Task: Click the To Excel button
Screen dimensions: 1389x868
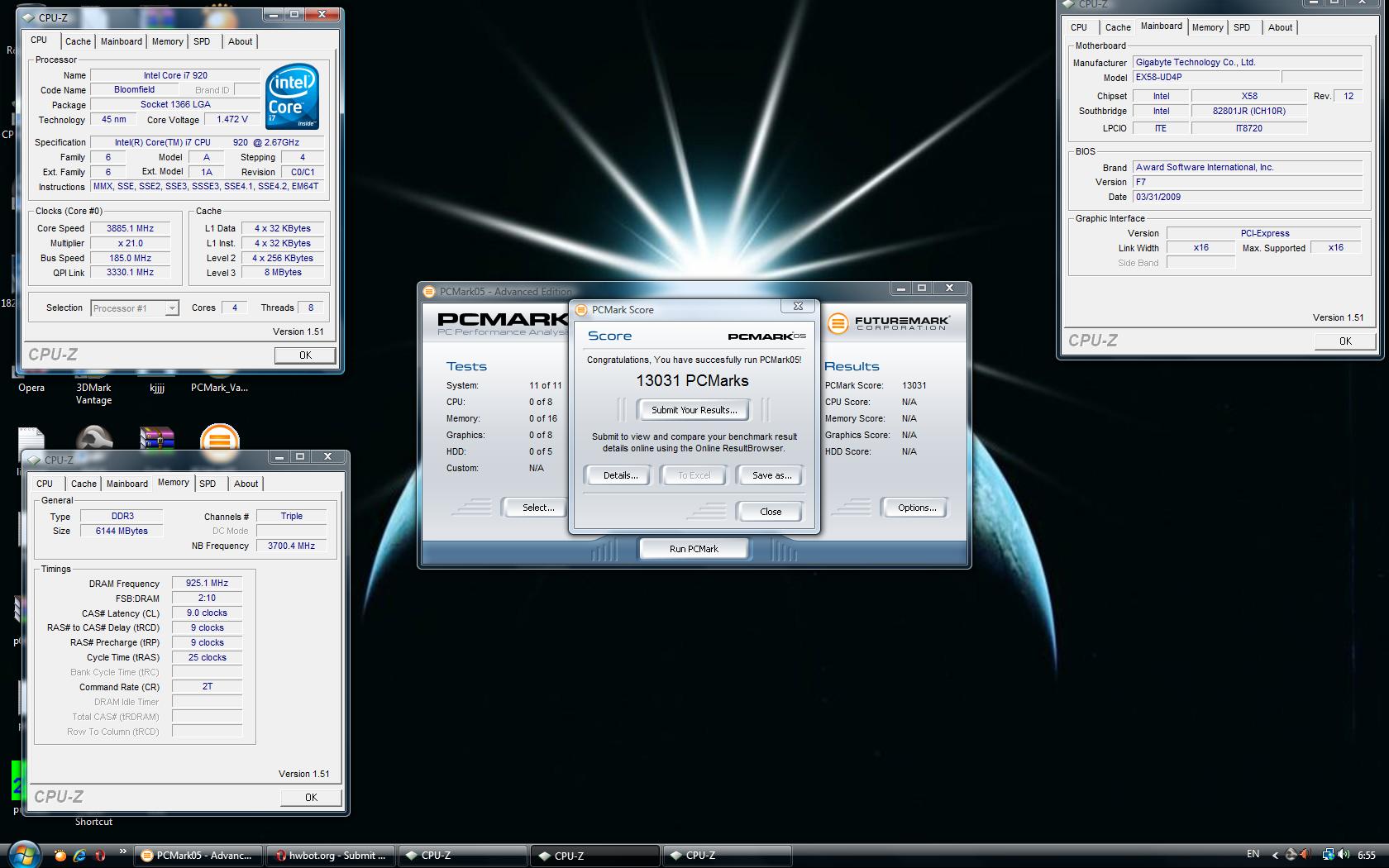Action: click(x=694, y=475)
